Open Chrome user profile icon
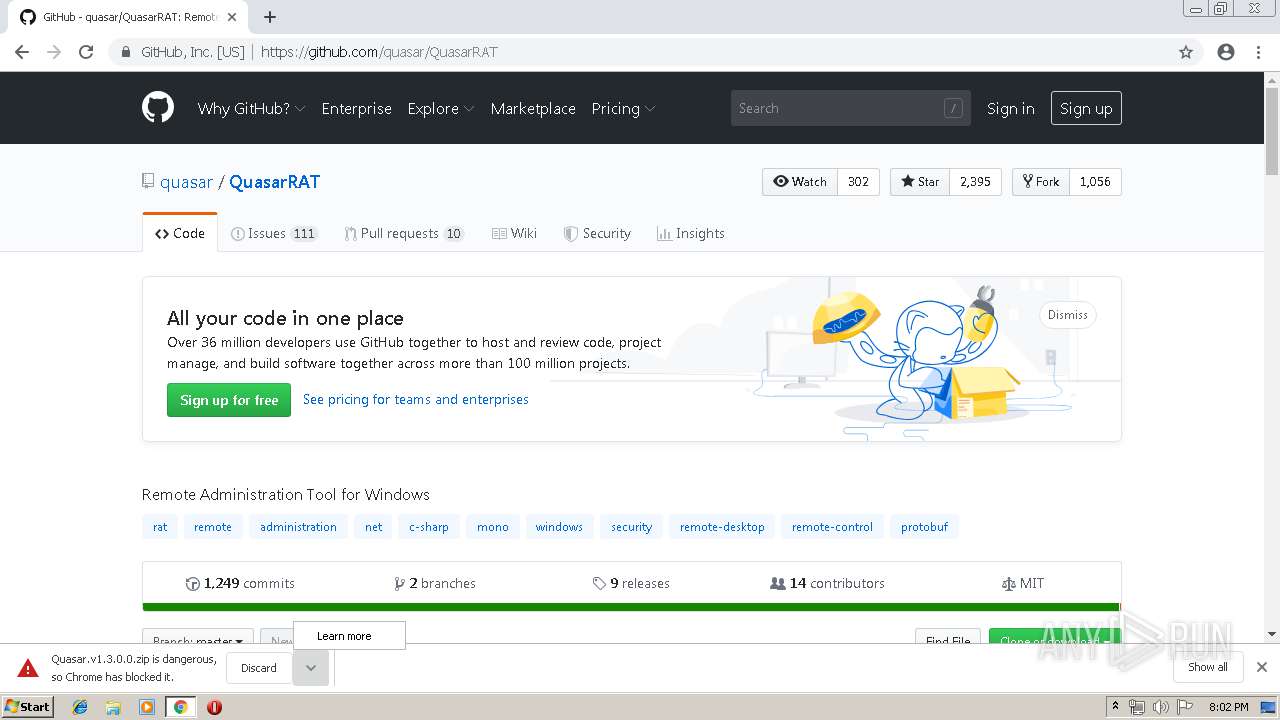This screenshot has height=720, width=1280. click(1226, 52)
